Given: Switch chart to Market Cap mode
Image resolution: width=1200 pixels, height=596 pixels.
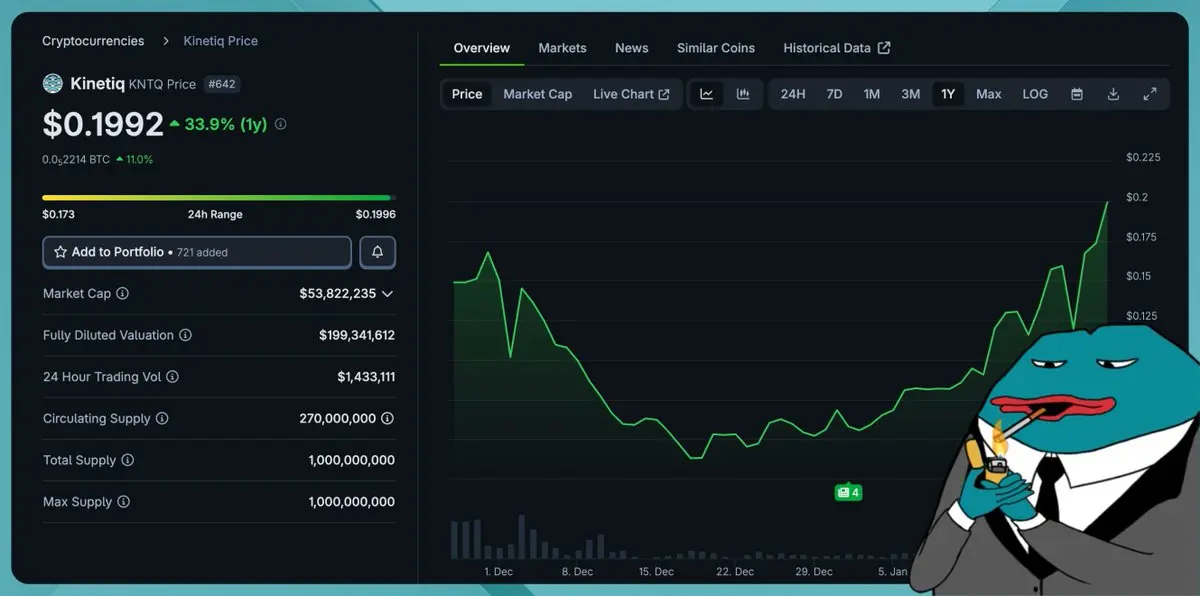Looking at the screenshot, I should click(x=538, y=94).
